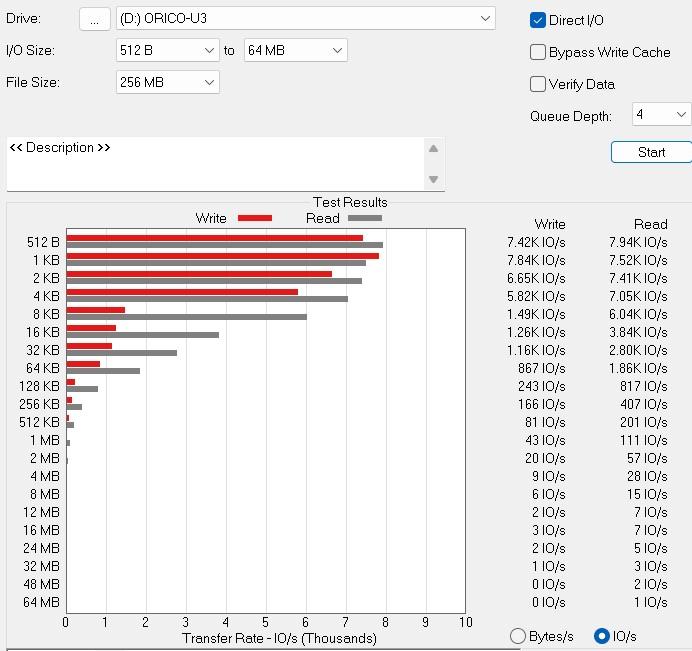Select the IO/s radio button
Image resolution: width=692 pixels, height=651 pixels.
[x=602, y=636]
